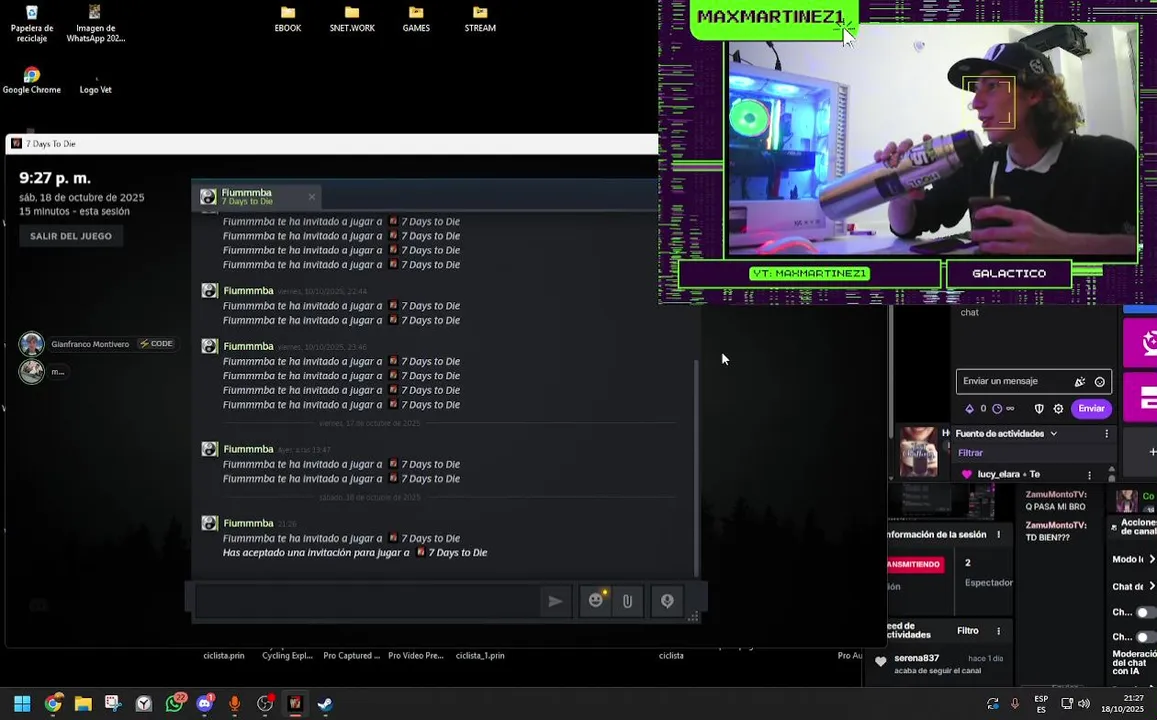Open the Papelera de reciclaje desktop icon
The height and width of the screenshot is (720, 1157).
tap(32, 23)
